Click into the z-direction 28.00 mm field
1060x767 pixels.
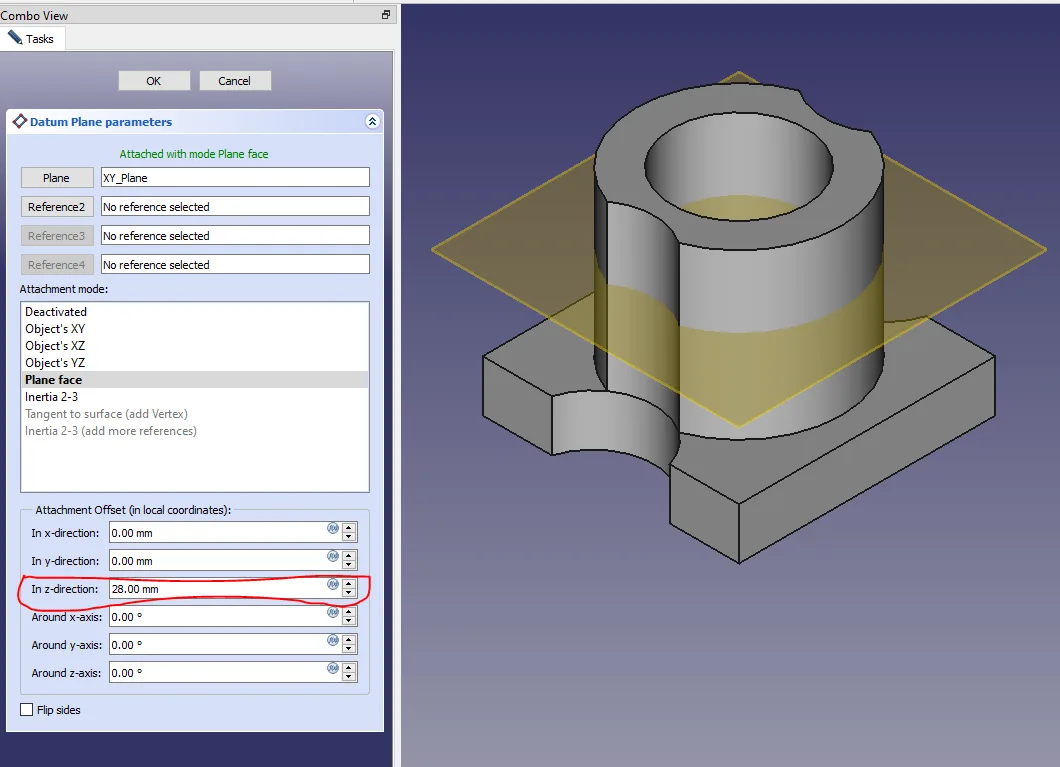[215, 589]
